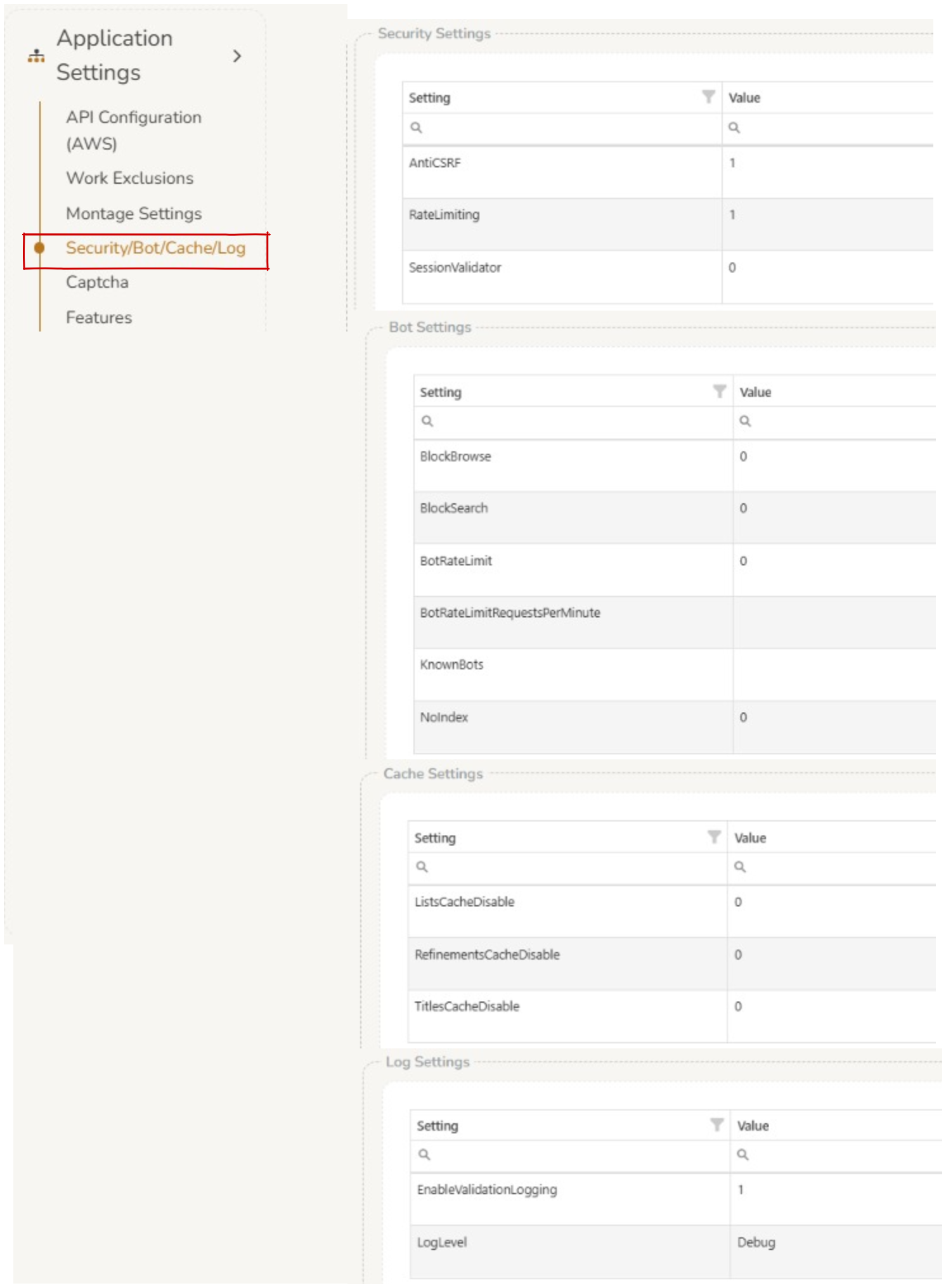
Task: Click search icon in Cache Setting column filter
Action: coord(422,867)
